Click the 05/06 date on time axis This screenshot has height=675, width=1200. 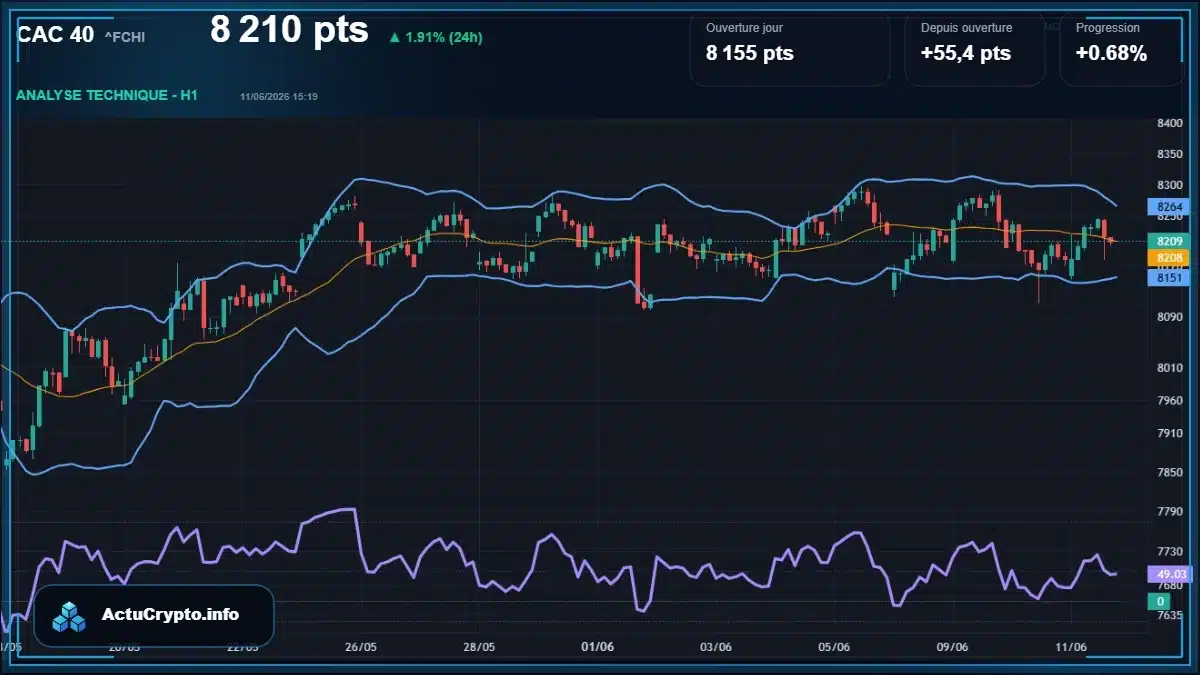coord(834,647)
